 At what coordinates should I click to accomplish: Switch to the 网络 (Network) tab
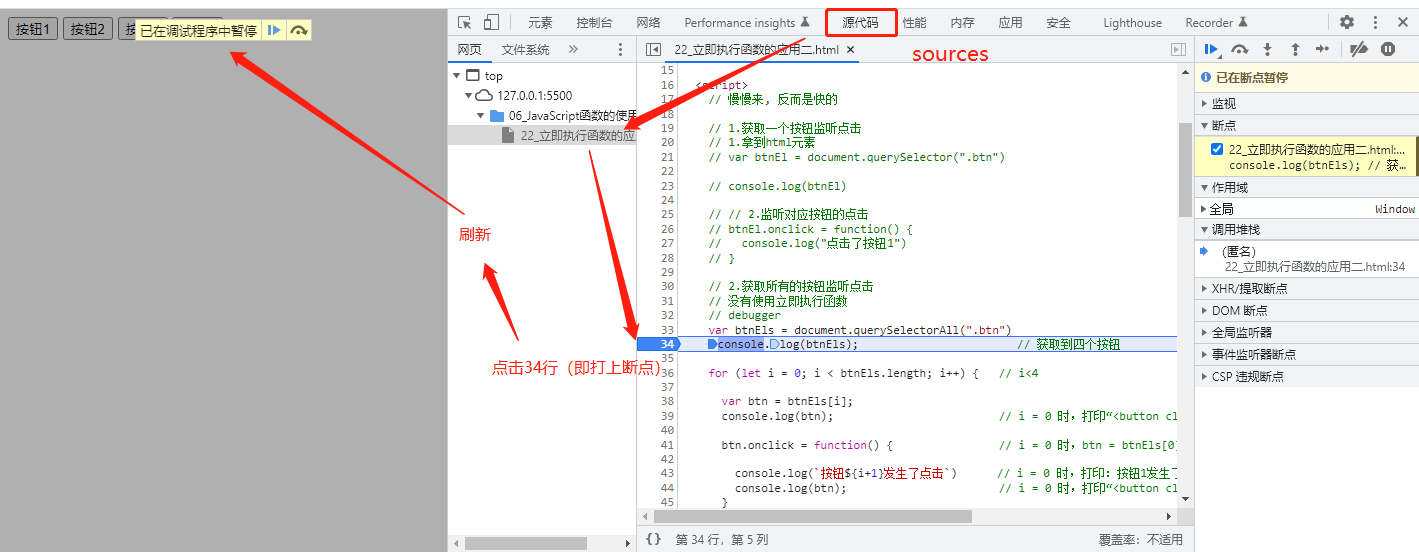[648, 22]
